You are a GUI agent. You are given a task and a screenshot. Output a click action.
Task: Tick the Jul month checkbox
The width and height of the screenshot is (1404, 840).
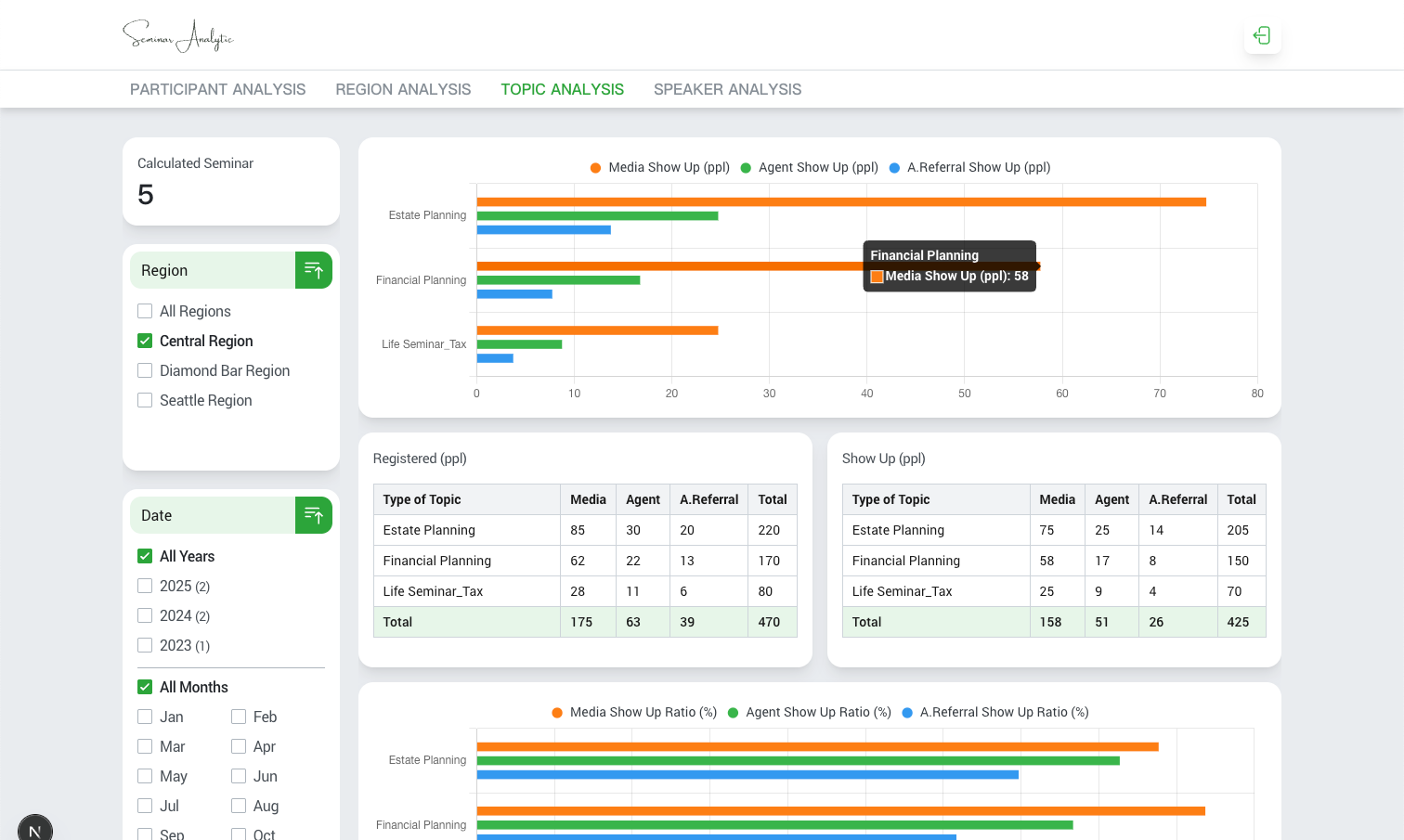pos(145,806)
